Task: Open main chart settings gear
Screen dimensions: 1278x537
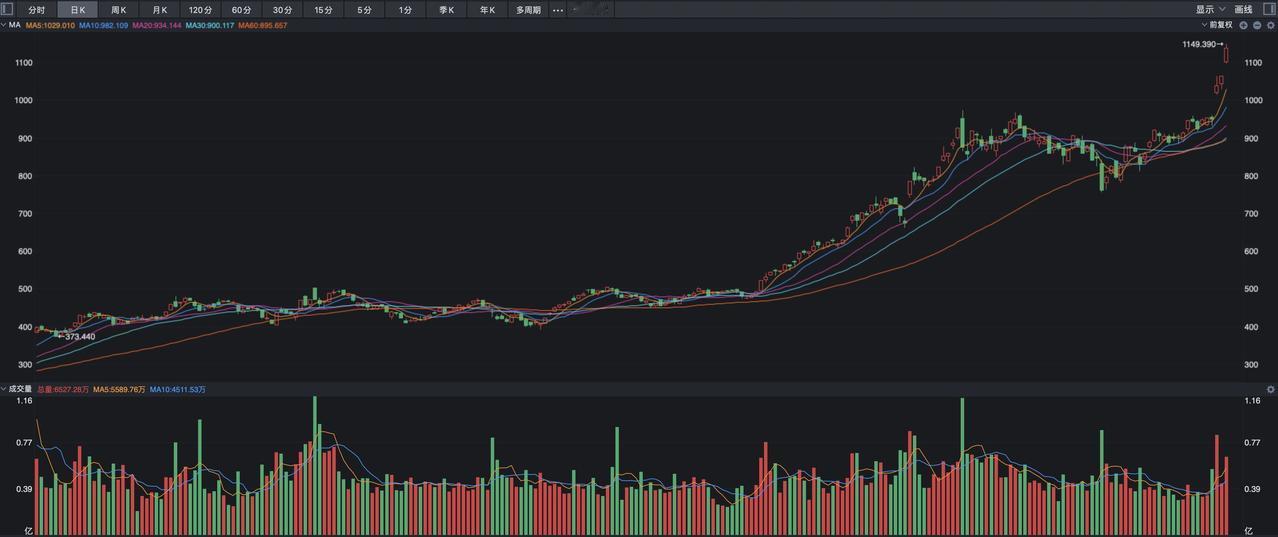Action: pos(1270,25)
